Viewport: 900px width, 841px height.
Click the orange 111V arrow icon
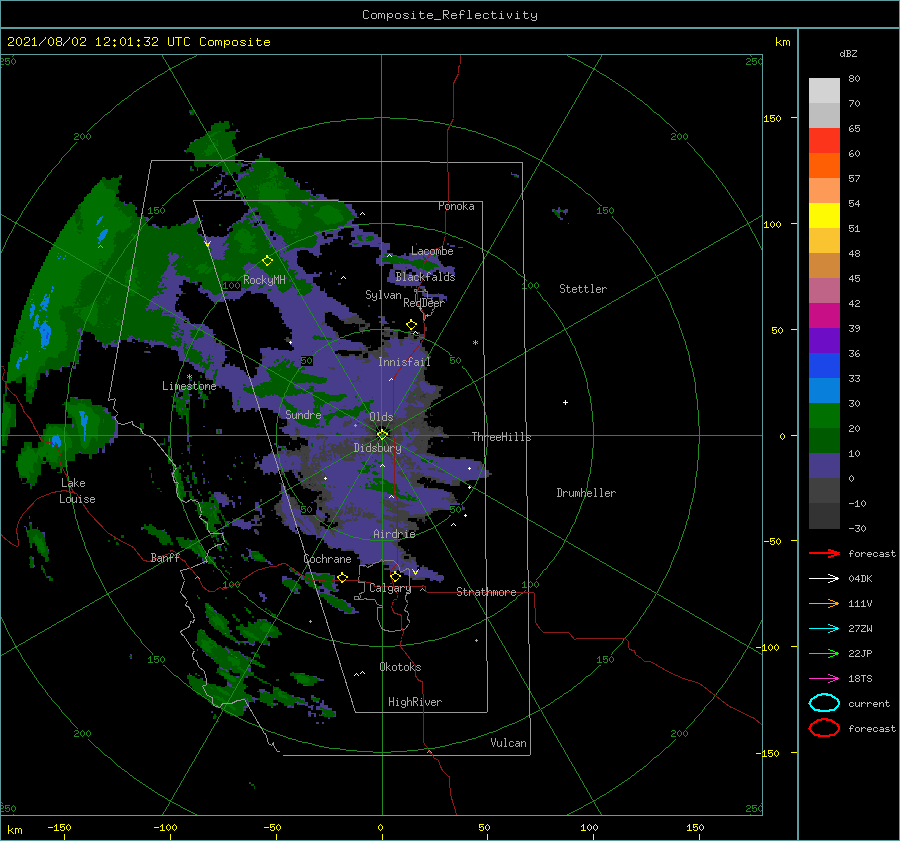824,603
